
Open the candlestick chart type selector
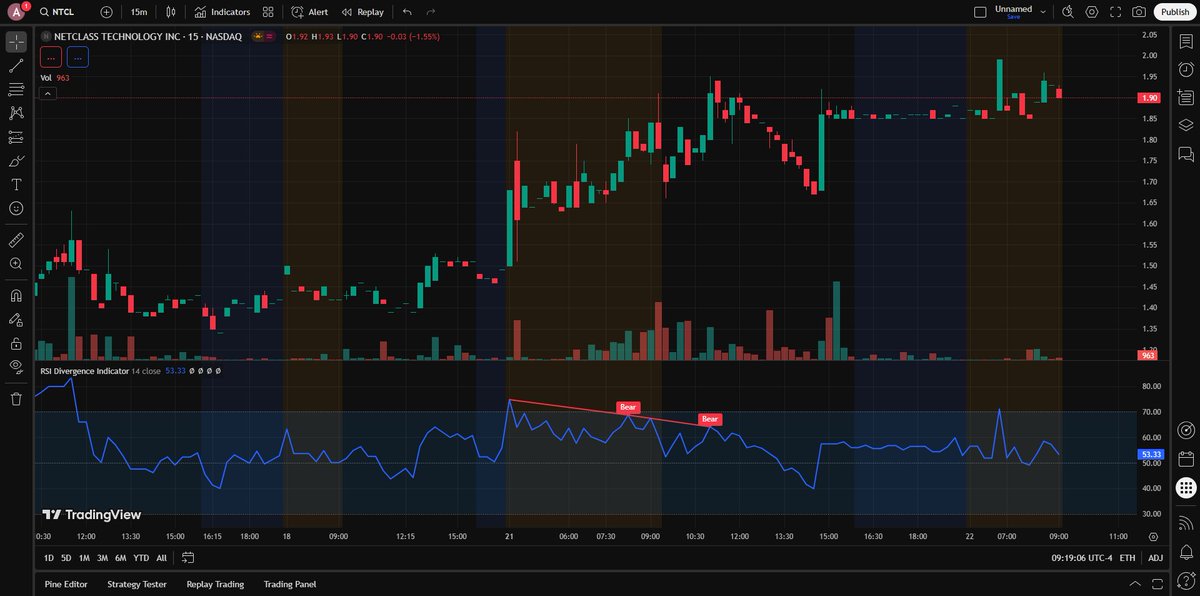(x=171, y=12)
